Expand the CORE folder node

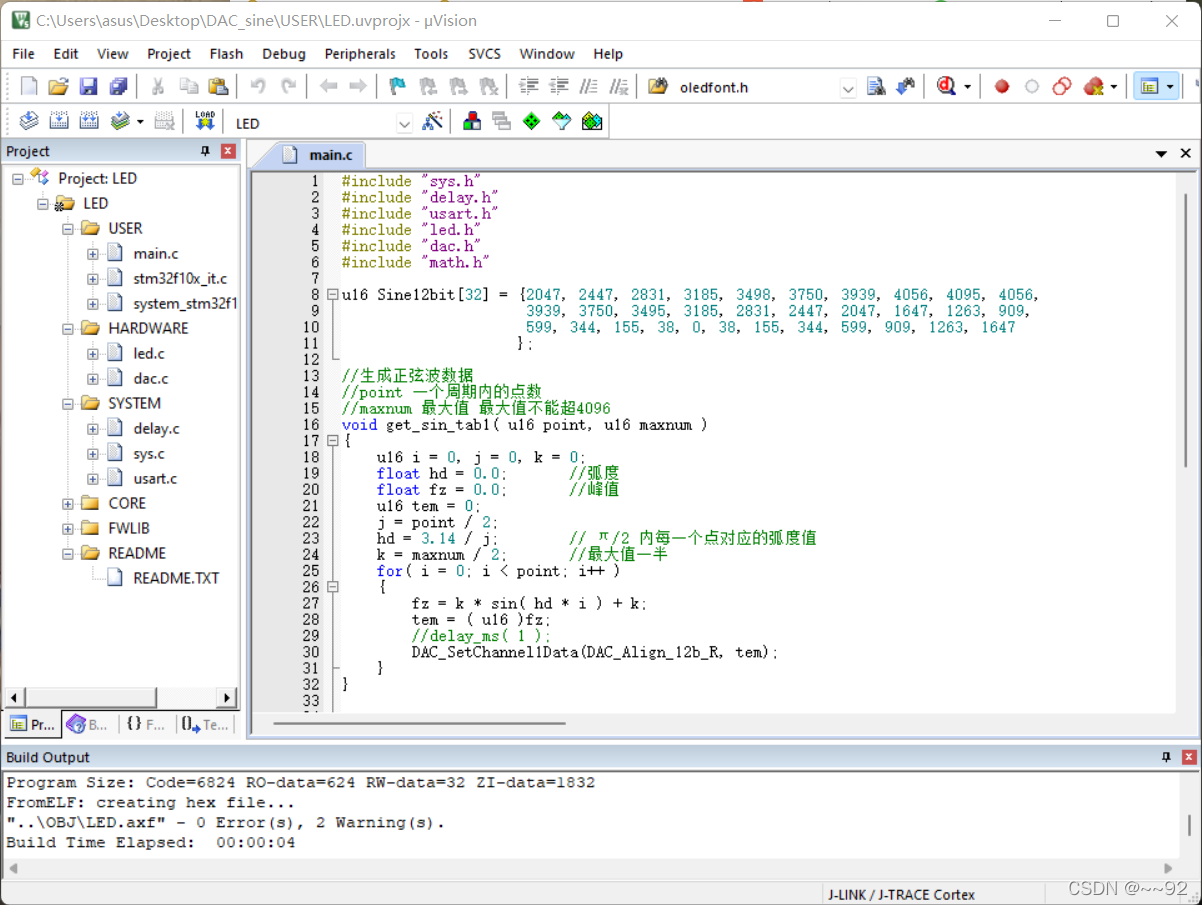68,503
